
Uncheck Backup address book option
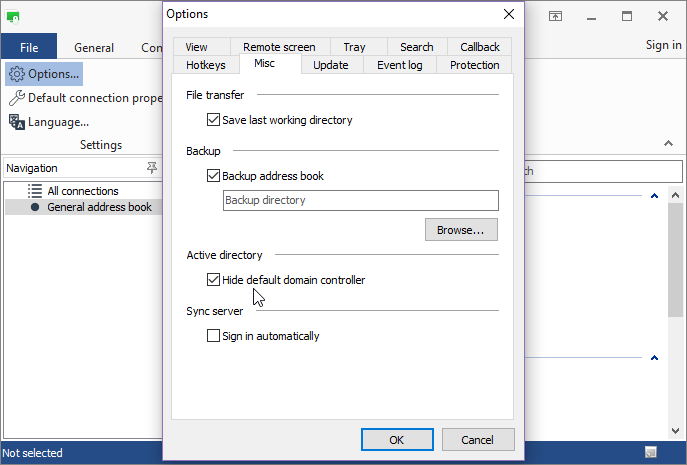coord(213,176)
